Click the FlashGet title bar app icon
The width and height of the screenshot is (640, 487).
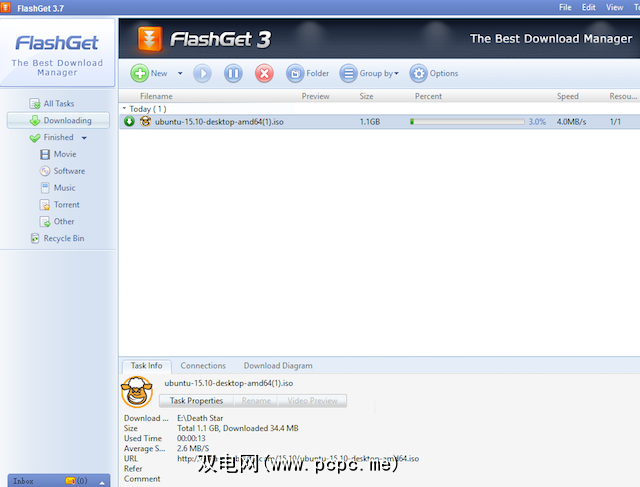pyautogui.click(x=6, y=7)
